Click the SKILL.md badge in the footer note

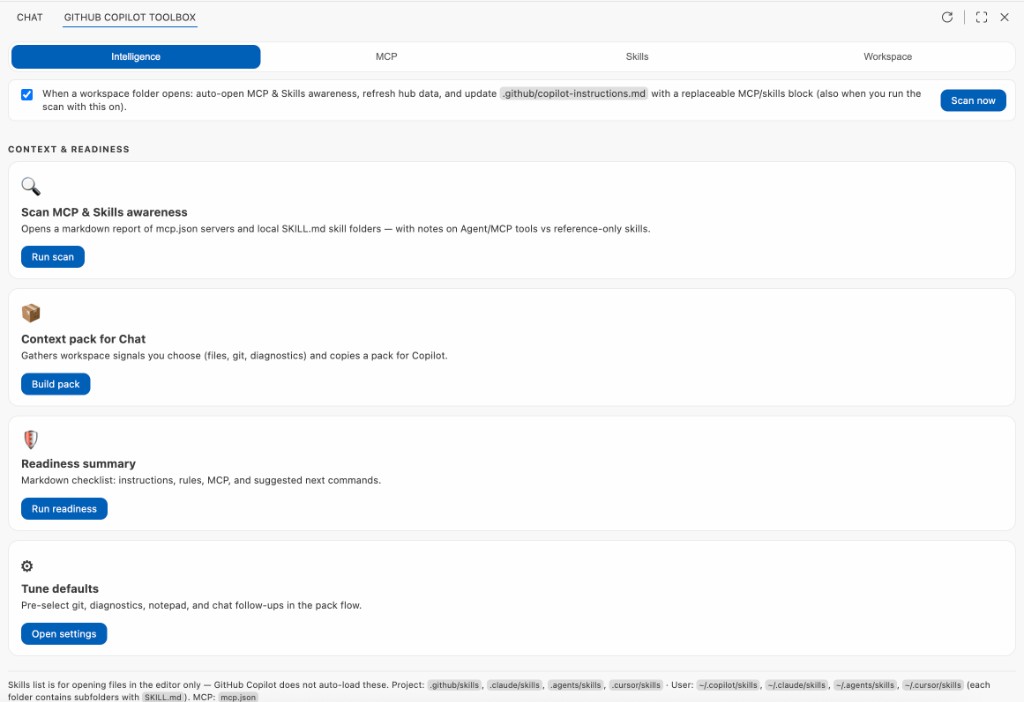162,697
